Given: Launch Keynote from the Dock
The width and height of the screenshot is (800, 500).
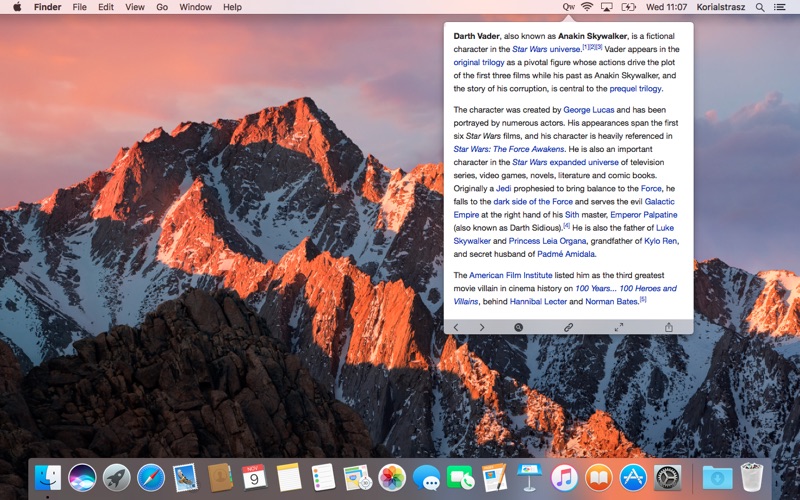Looking at the screenshot, I should 530,478.
